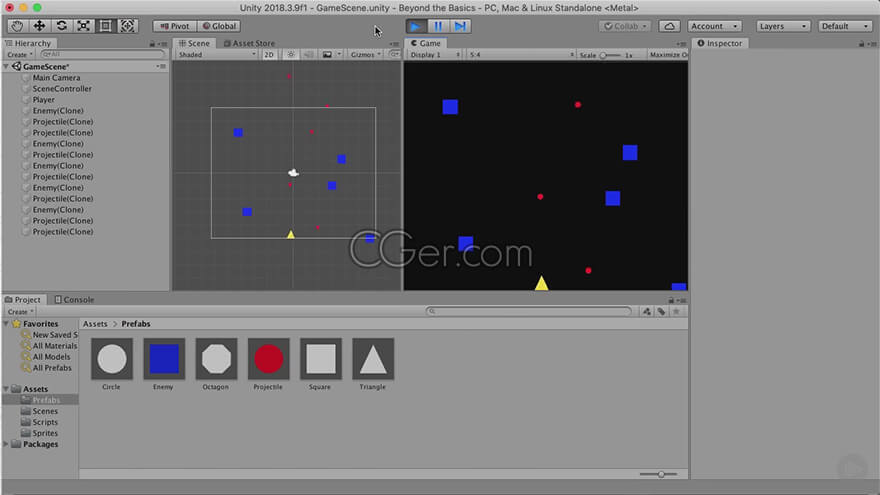This screenshot has height=495, width=880.
Task: Select the Triangle prefab thumbnail
Action: (373, 359)
